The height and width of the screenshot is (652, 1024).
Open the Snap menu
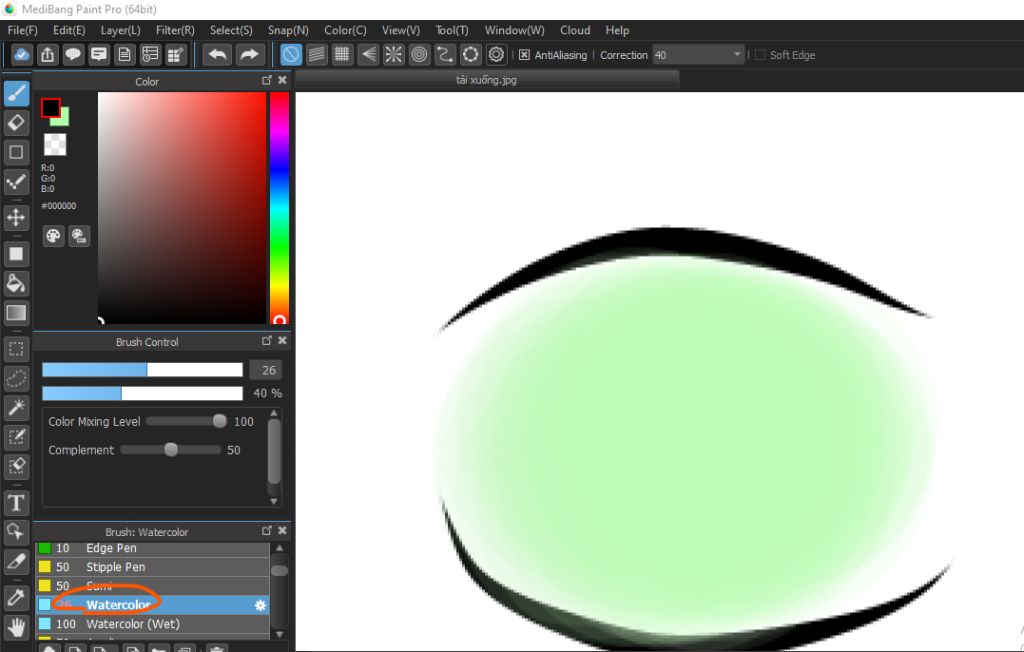point(288,30)
